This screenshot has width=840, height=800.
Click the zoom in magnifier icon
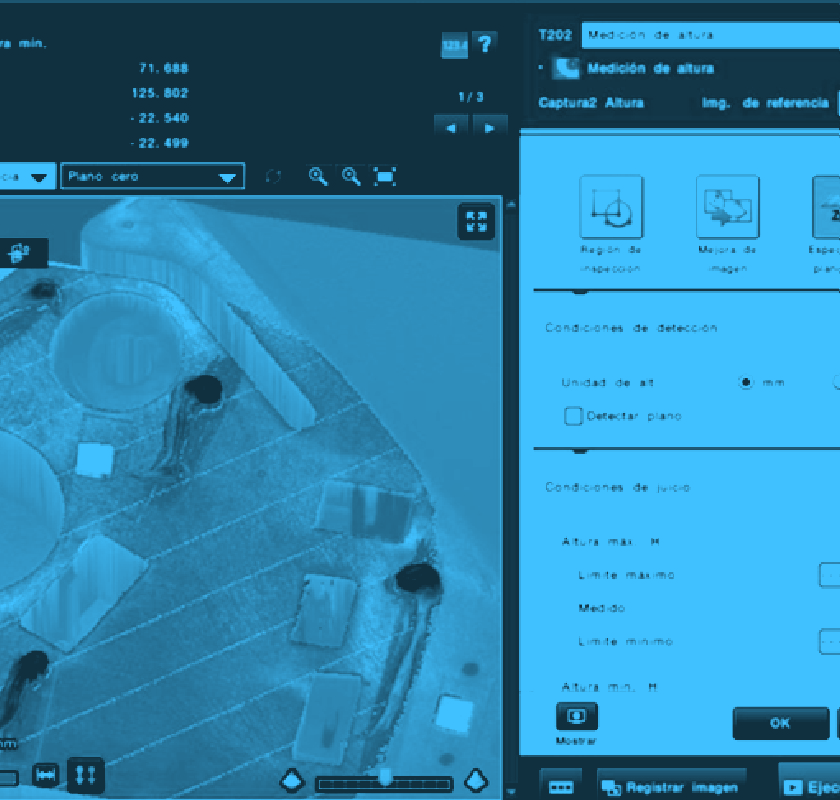click(318, 176)
